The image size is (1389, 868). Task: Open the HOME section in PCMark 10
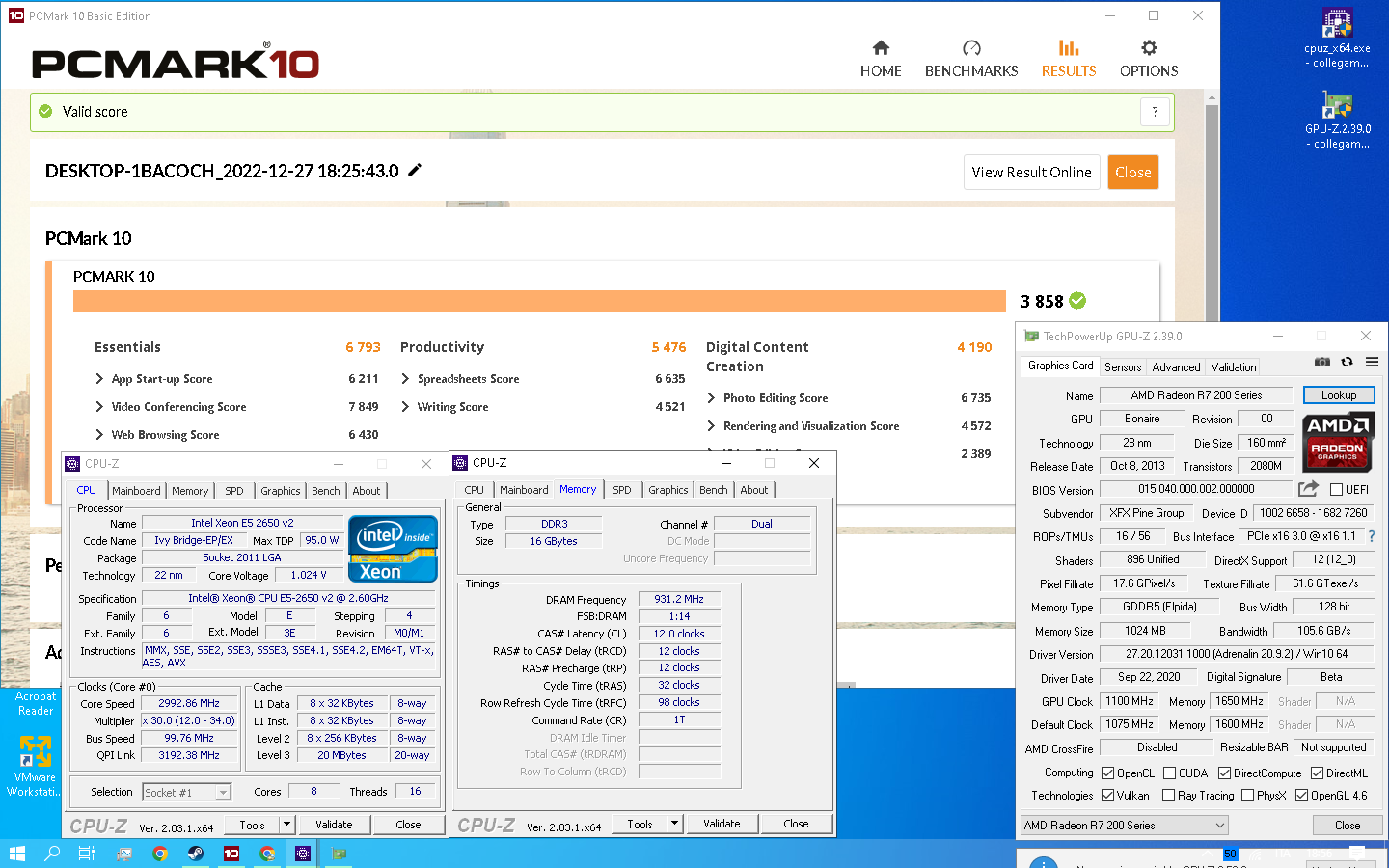(x=881, y=59)
